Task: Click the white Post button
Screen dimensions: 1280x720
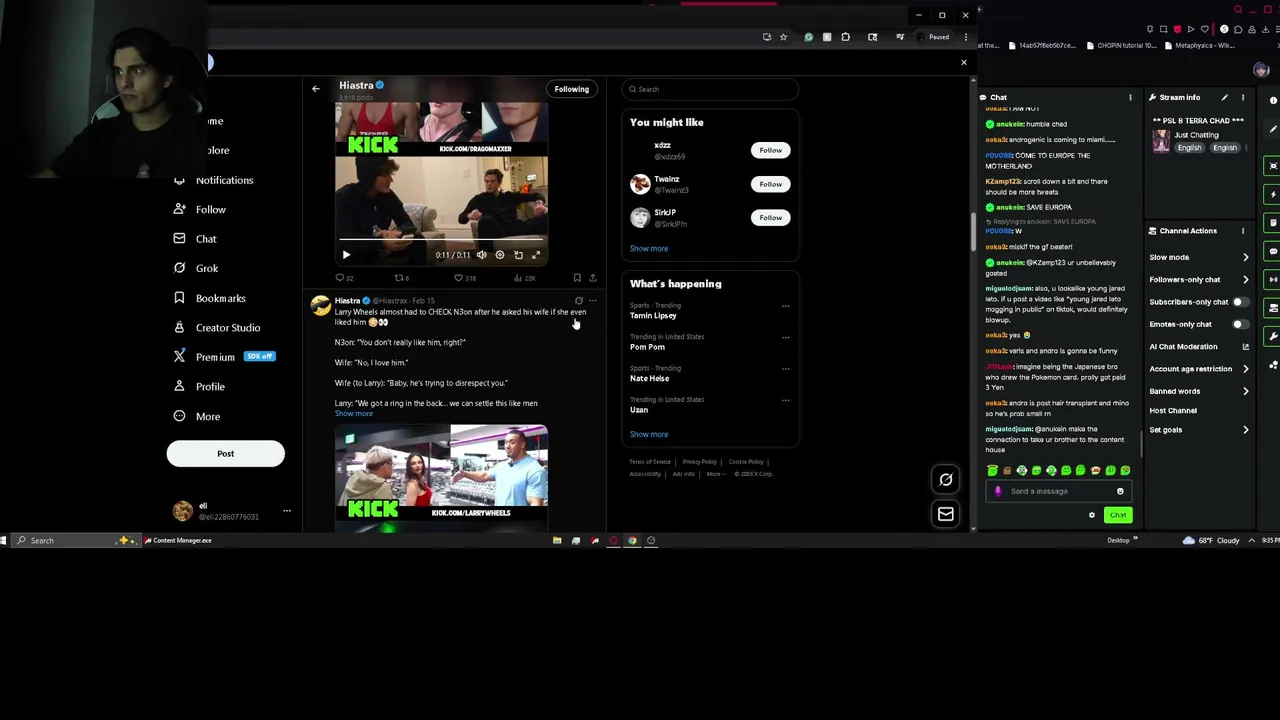Action: click(226, 454)
